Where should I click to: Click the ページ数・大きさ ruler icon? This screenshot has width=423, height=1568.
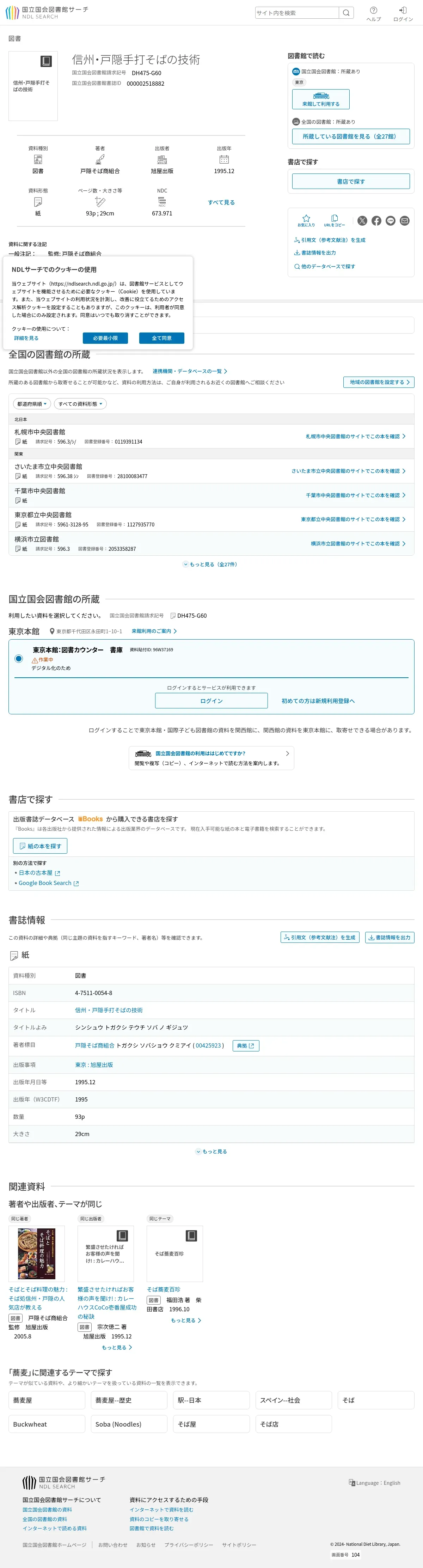click(100, 202)
